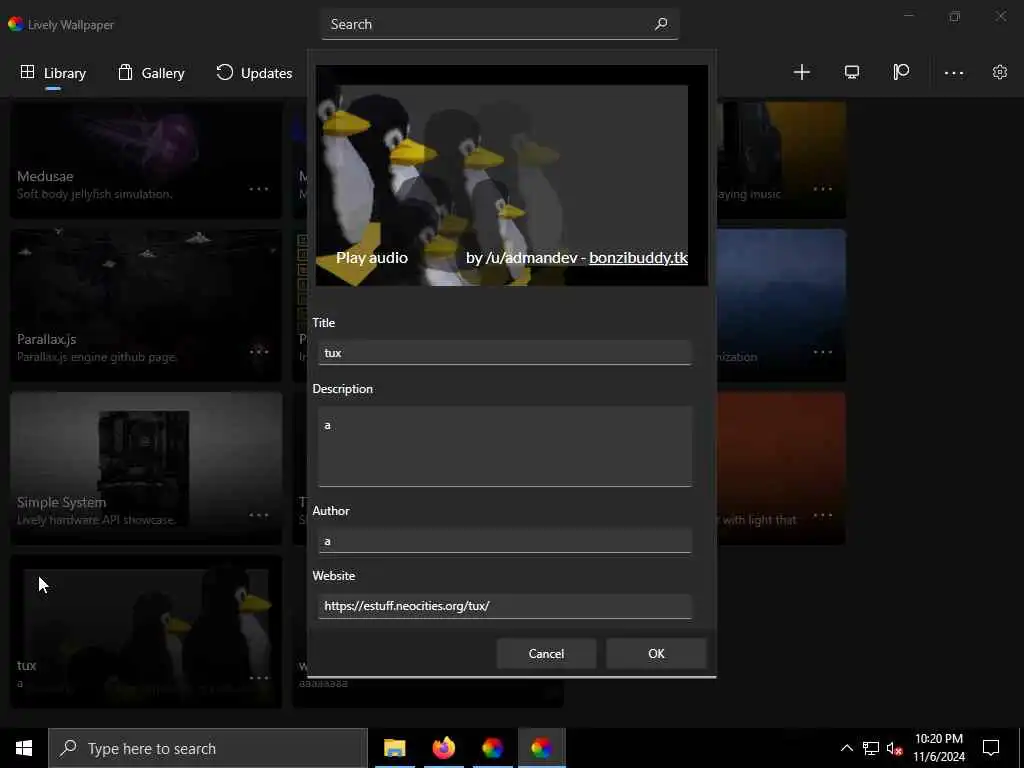1024x768 pixels.
Task: Click the Lively Wallpaper logo icon
Action: [16, 24]
